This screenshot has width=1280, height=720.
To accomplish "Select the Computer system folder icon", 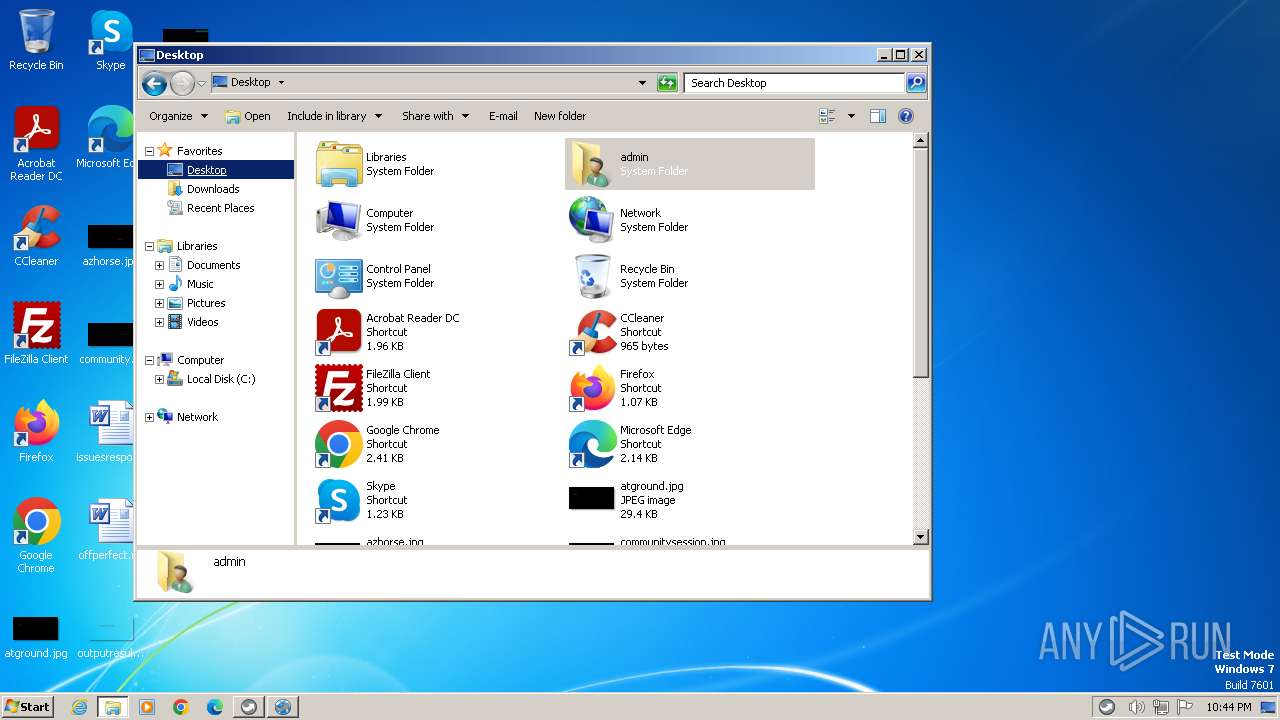I will (x=339, y=220).
